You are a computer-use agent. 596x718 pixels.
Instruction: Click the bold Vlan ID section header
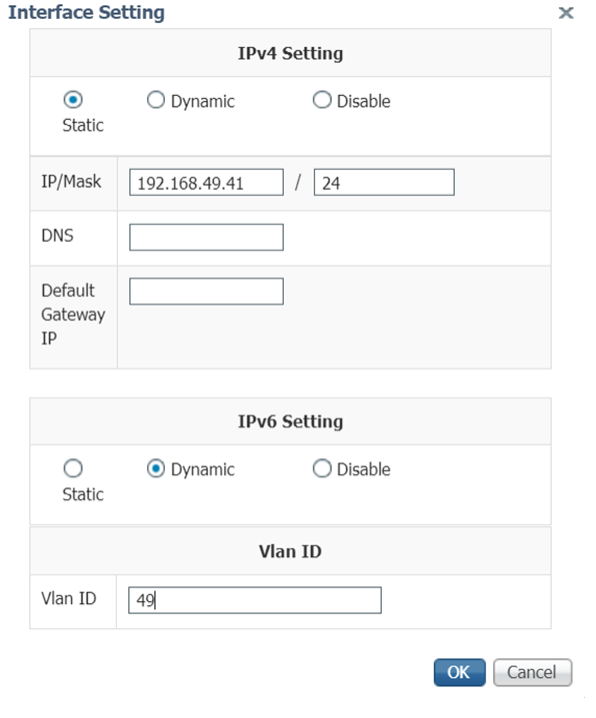(x=290, y=551)
